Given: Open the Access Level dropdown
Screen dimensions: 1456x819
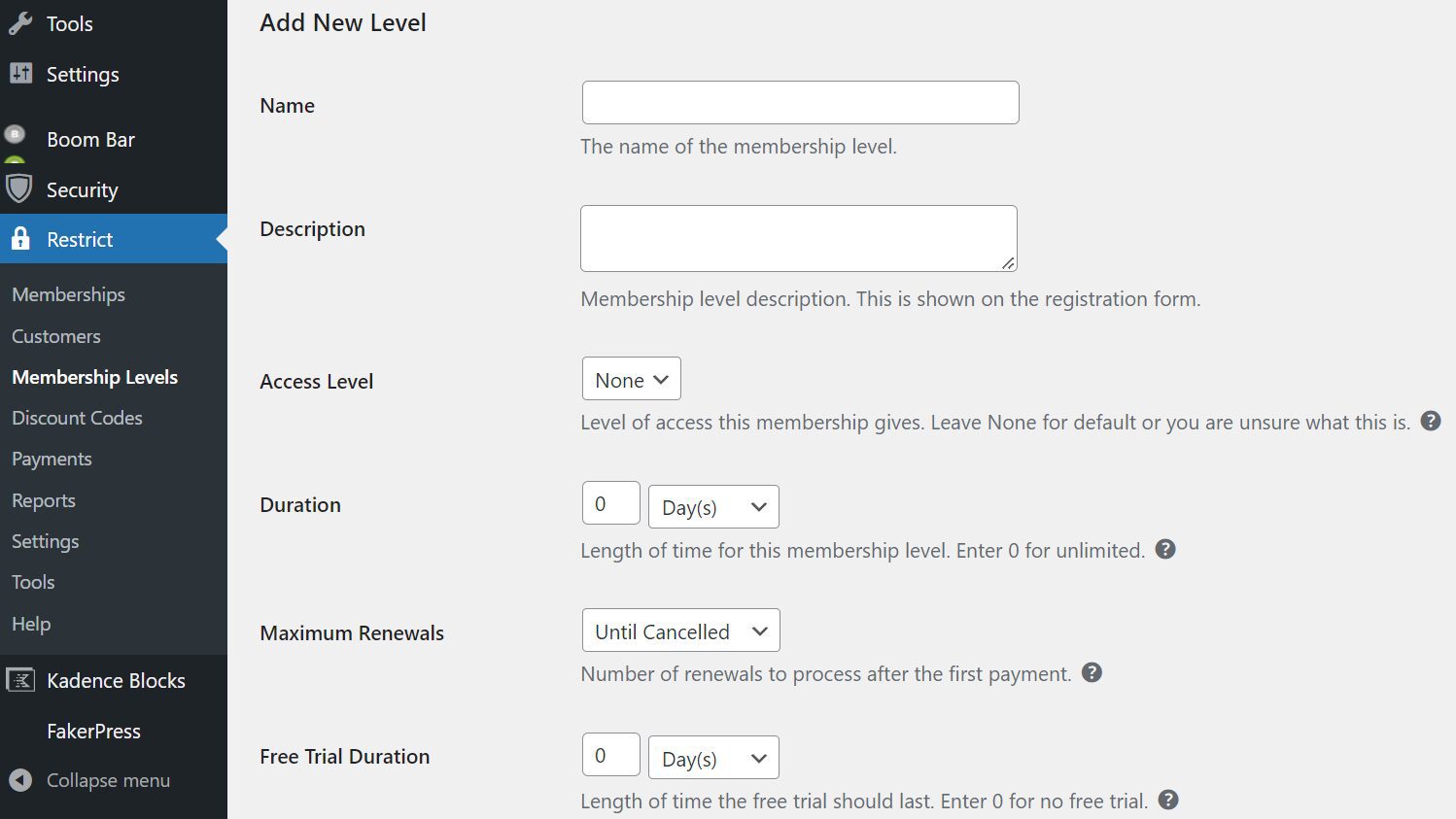Looking at the screenshot, I should [630, 379].
